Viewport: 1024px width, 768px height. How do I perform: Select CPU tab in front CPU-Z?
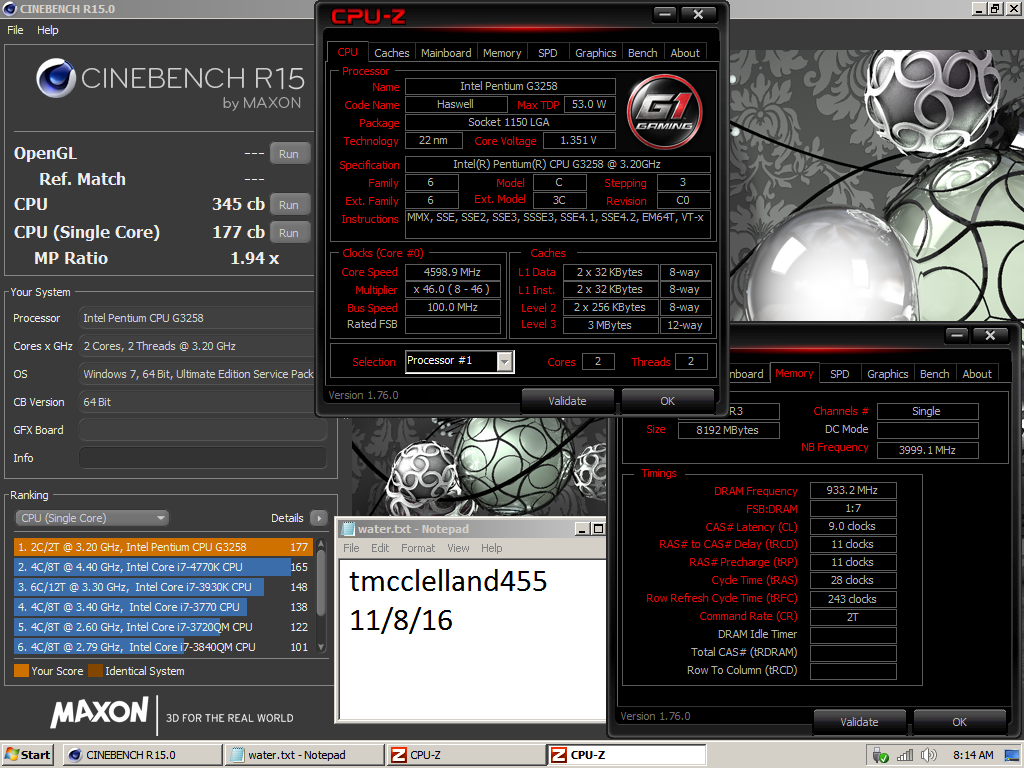tap(347, 52)
